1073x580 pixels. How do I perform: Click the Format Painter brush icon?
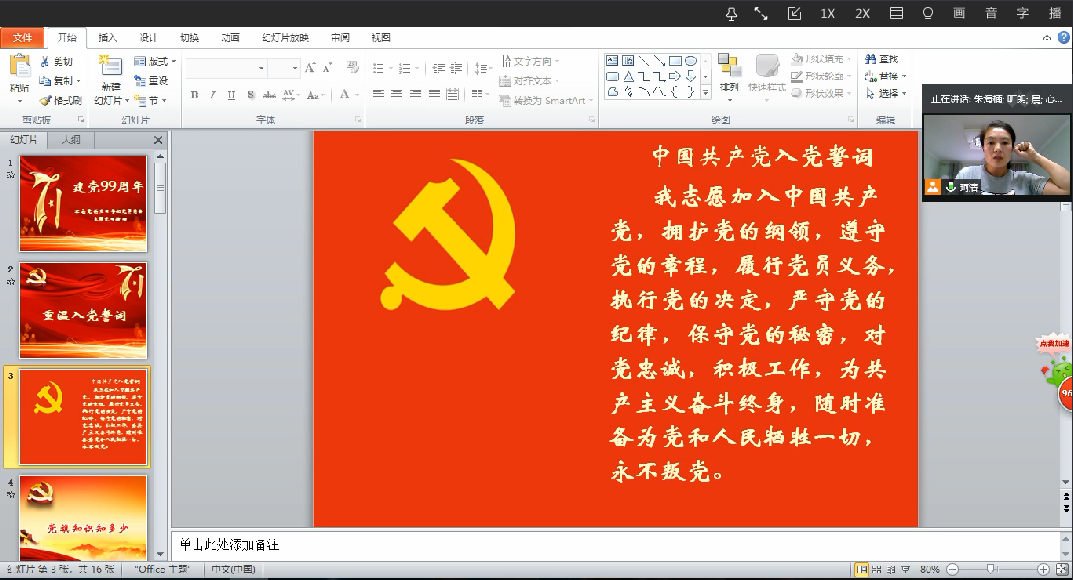point(46,100)
